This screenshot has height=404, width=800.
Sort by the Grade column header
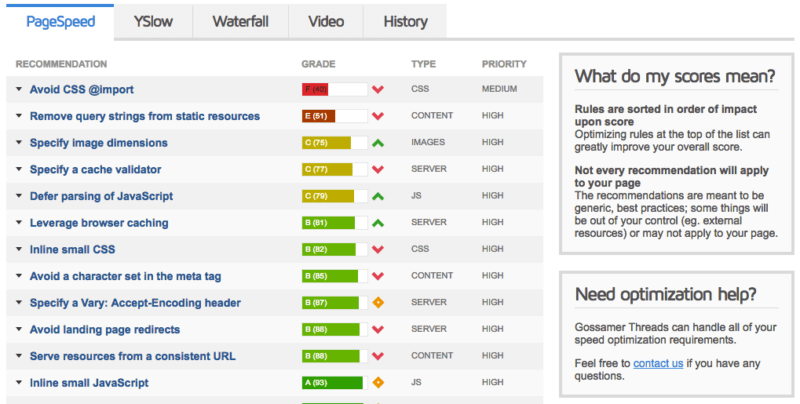(x=318, y=64)
